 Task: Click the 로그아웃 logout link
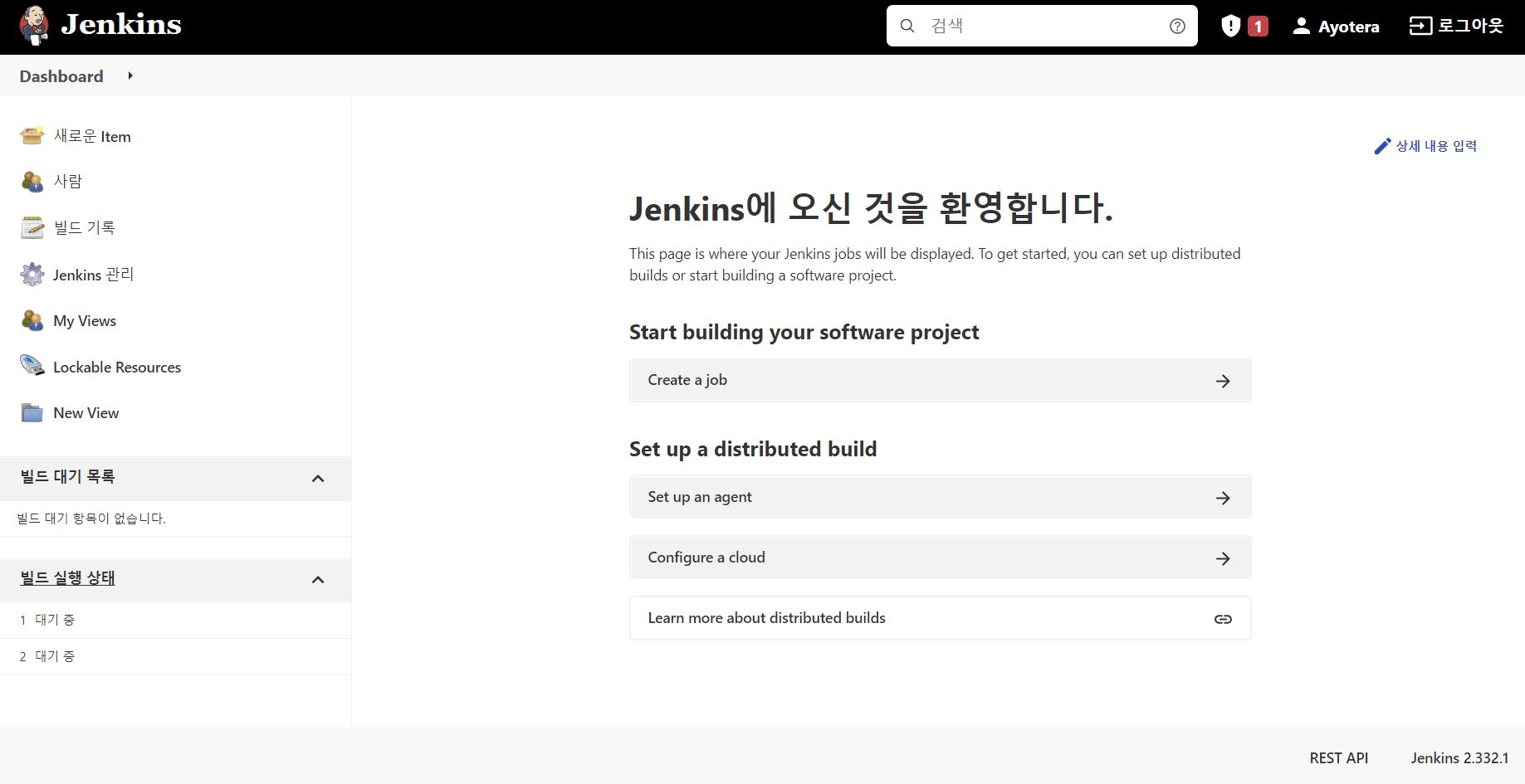pos(1470,26)
